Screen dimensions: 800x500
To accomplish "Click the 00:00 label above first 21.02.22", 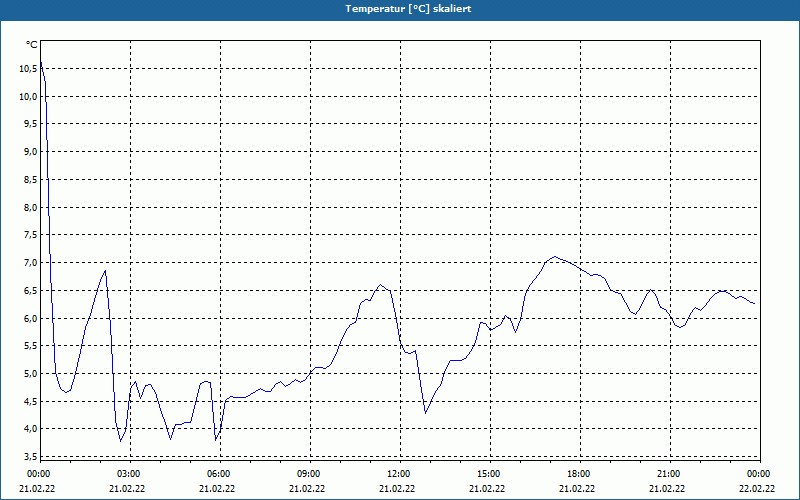I will point(39,474).
